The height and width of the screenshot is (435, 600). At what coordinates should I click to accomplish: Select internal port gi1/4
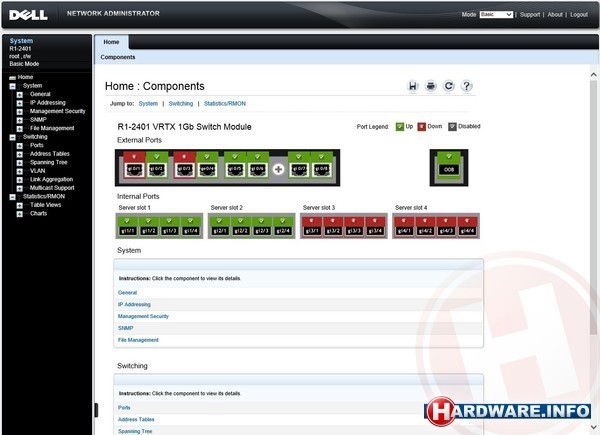point(191,226)
